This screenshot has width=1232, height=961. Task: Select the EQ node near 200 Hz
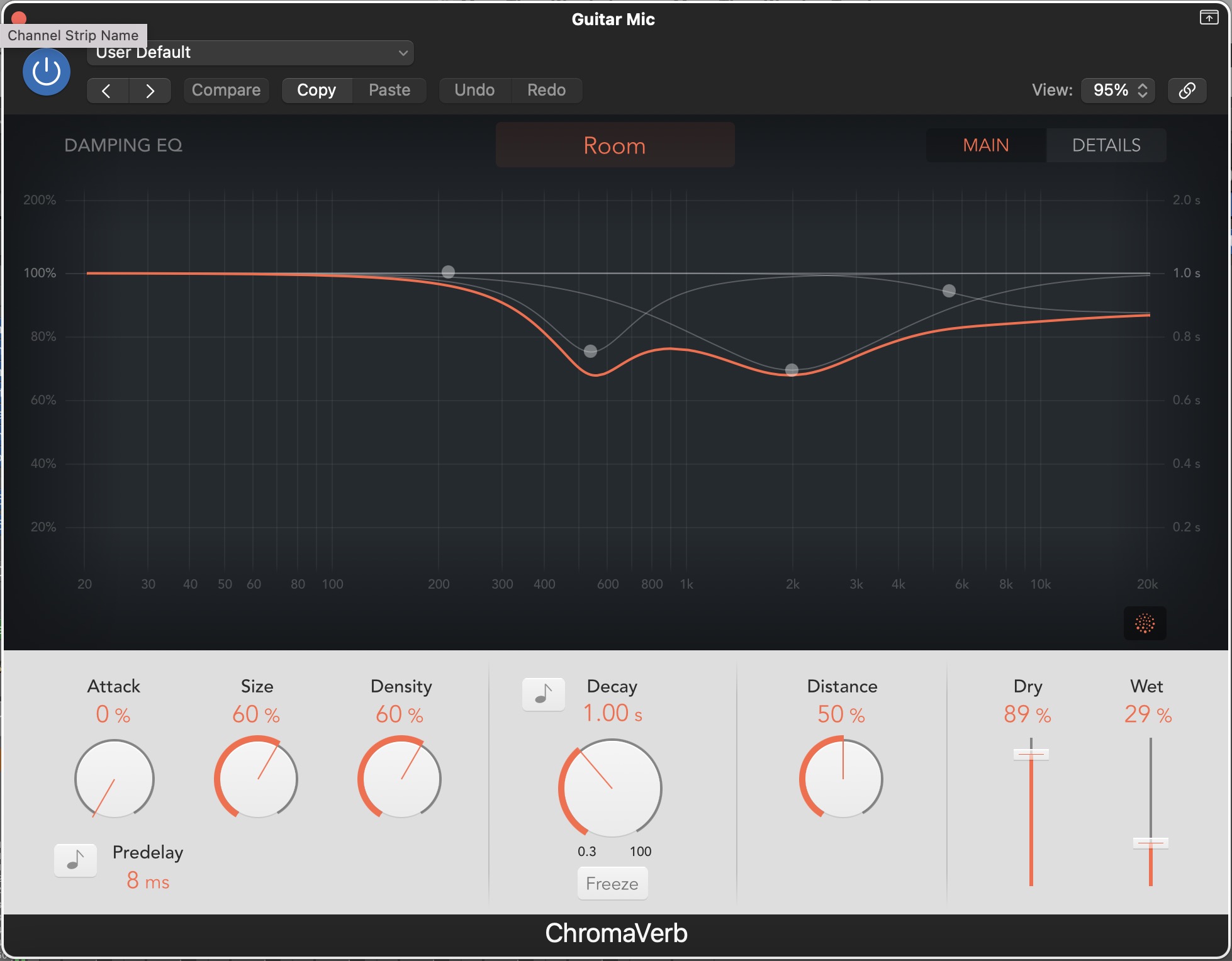[448, 272]
